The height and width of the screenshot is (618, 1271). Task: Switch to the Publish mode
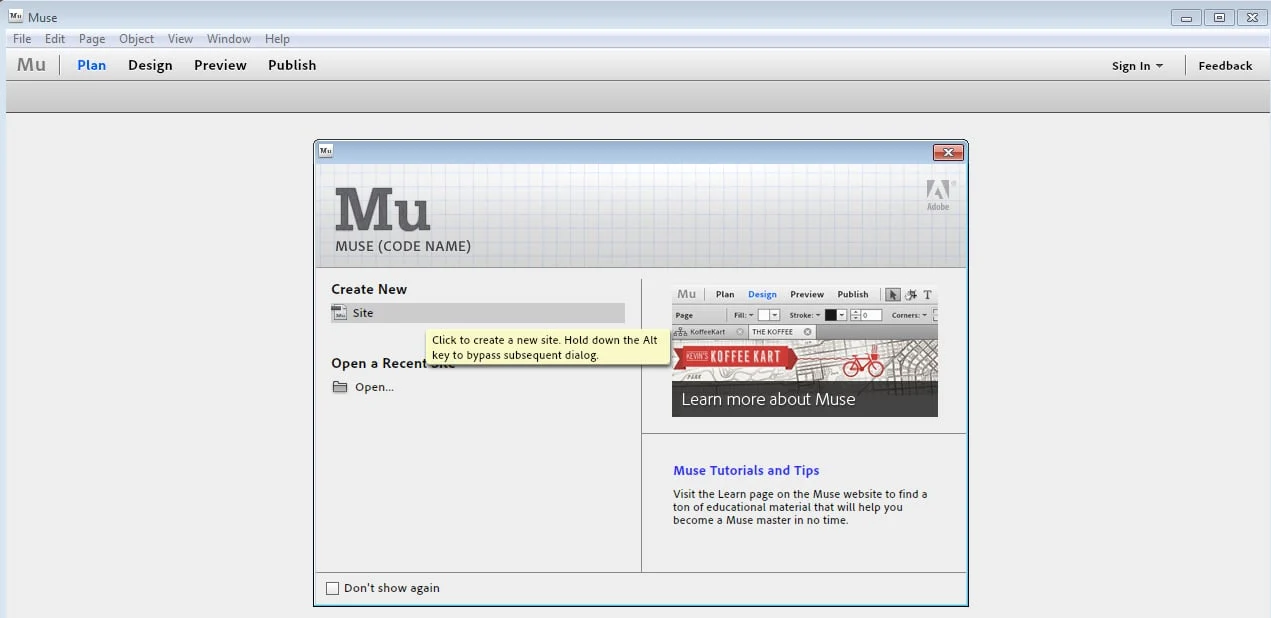coord(292,65)
